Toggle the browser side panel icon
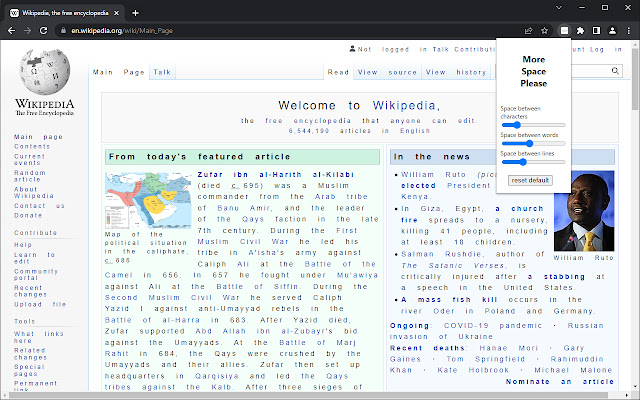The height and width of the screenshot is (400, 640). coord(596,31)
